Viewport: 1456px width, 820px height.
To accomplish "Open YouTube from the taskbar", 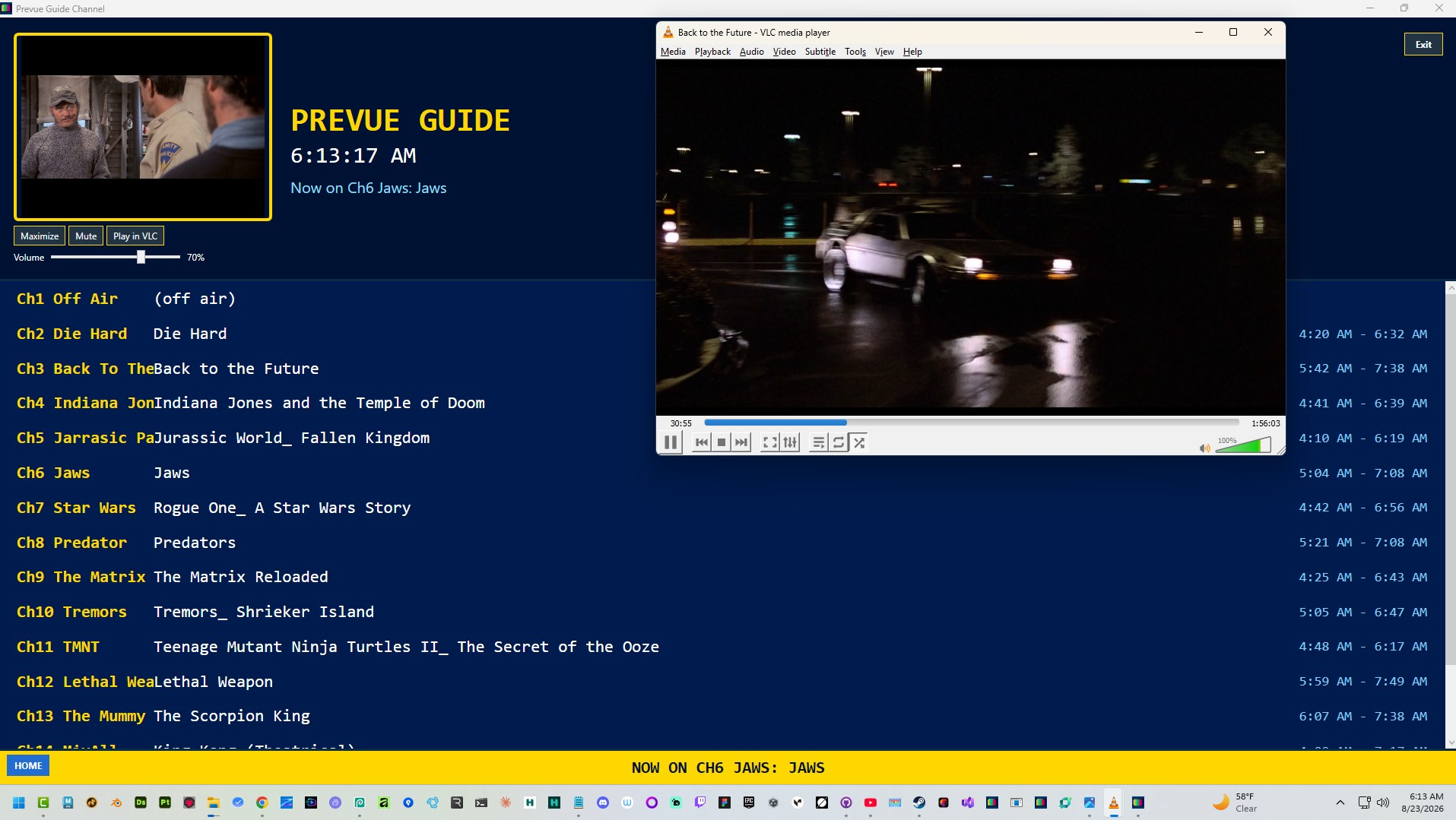I will coord(871,803).
